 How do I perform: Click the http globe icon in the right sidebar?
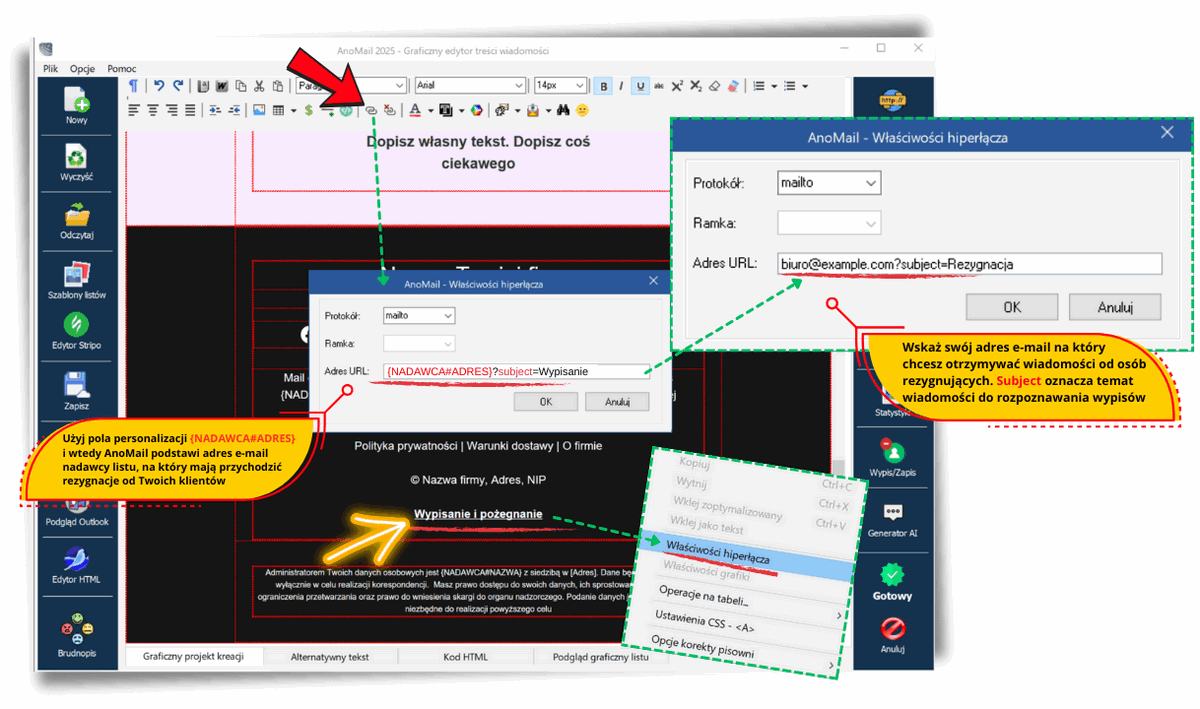point(892,99)
